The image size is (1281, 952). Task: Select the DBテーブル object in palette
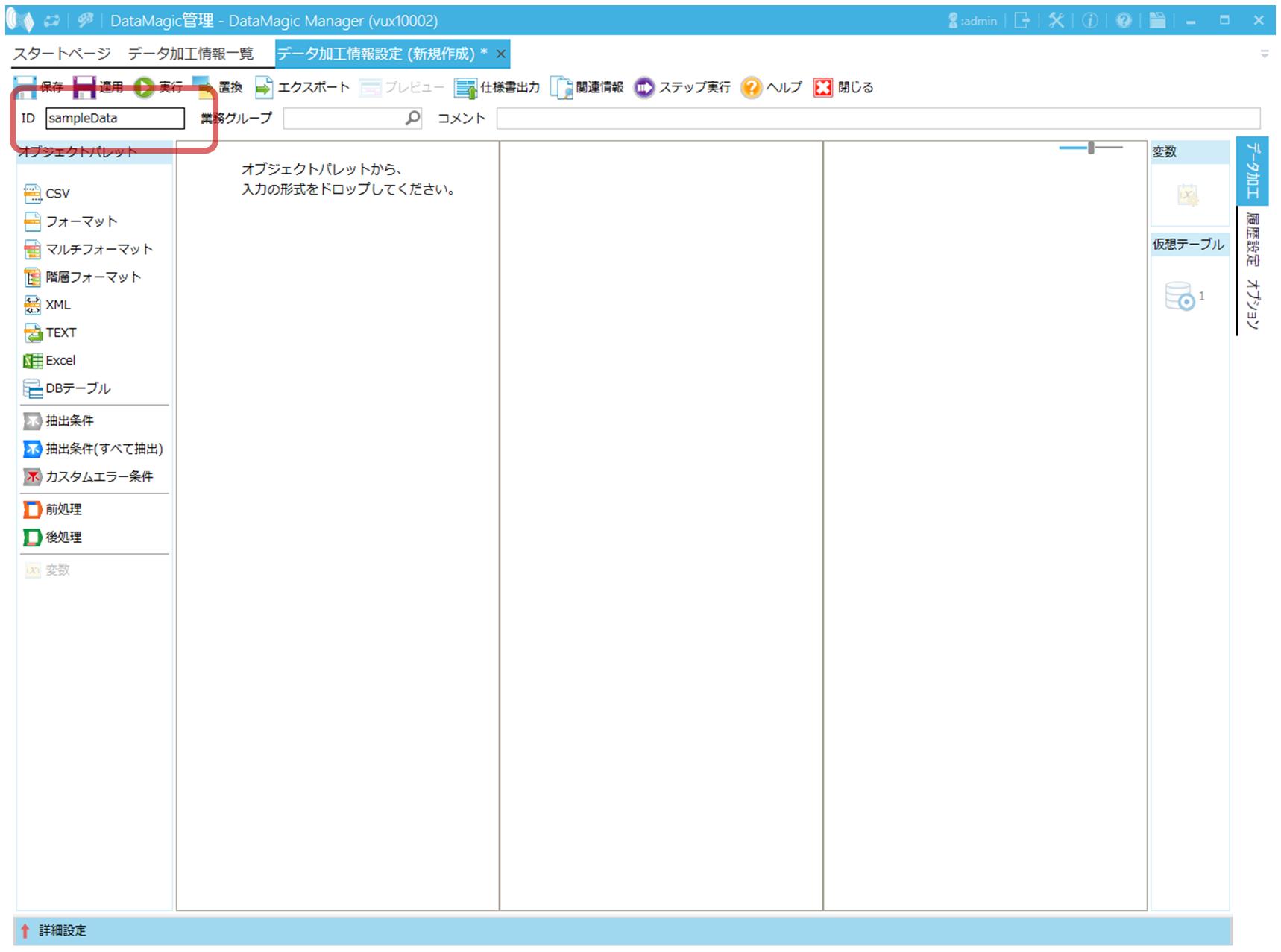[x=66, y=388]
